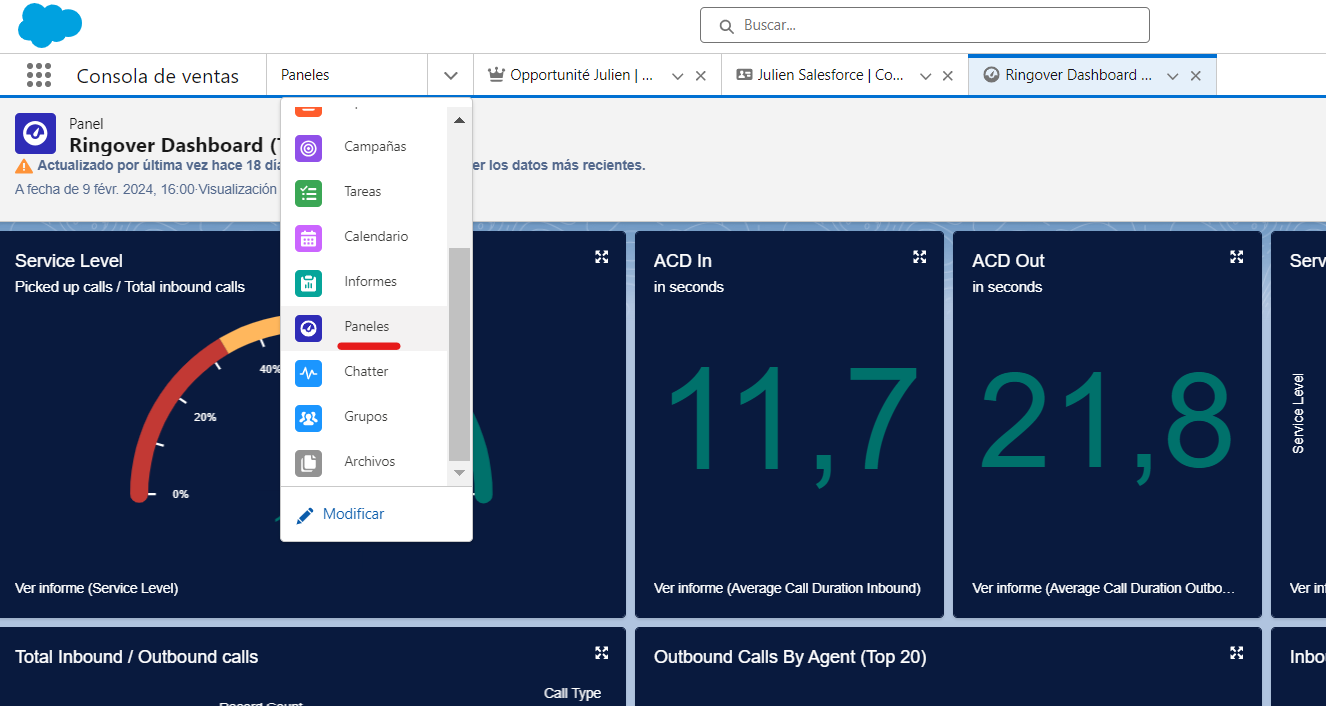Click the 20% gauge label
Screen dimensions: 1326x706
[205, 417]
